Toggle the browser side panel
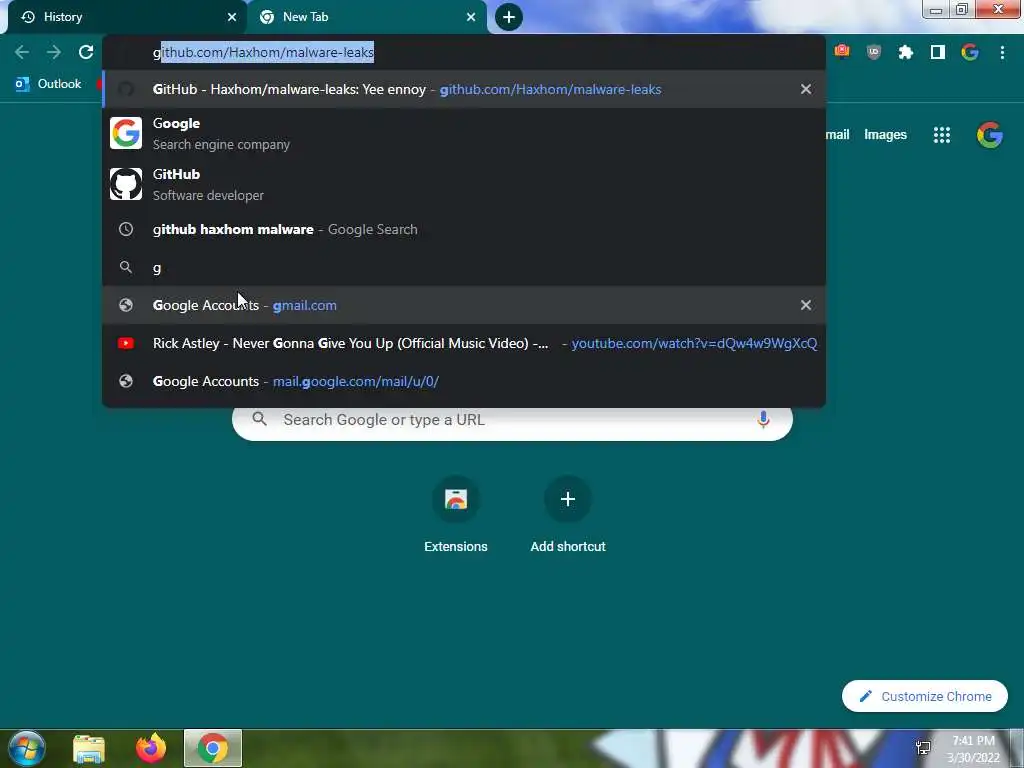Viewport: 1024px width, 768px height. click(x=938, y=52)
